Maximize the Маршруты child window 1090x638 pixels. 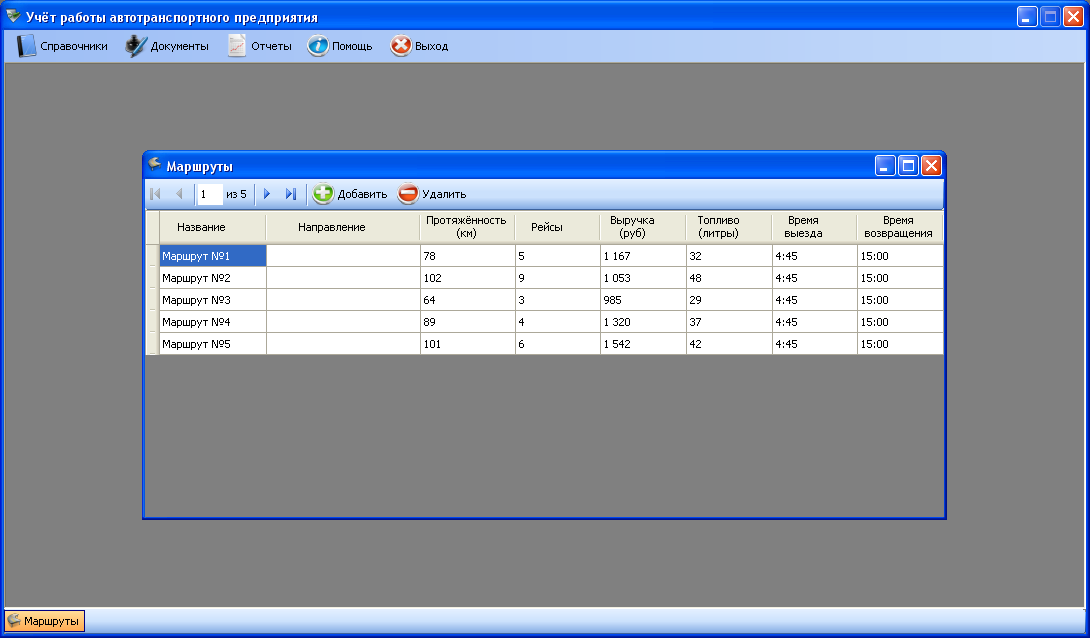pyautogui.click(x=908, y=166)
